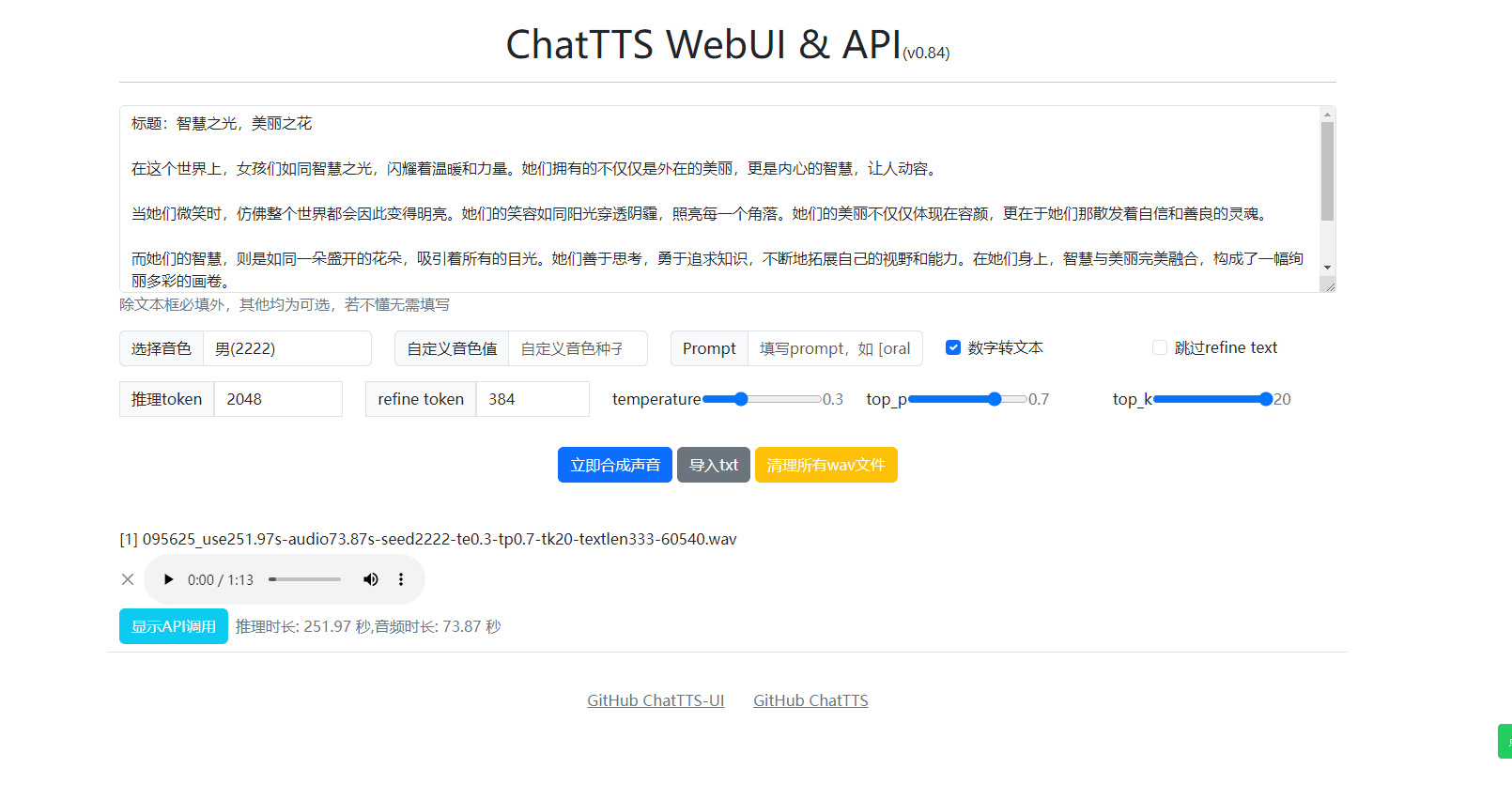
Task: Click the green floating widget at right edge
Action: click(1504, 741)
